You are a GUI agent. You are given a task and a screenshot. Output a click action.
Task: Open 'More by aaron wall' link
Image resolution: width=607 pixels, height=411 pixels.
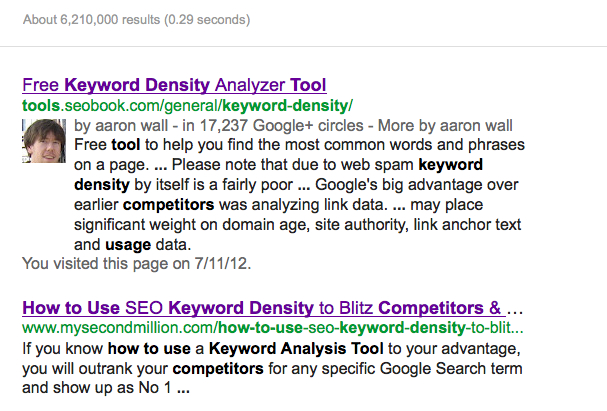pos(445,126)
